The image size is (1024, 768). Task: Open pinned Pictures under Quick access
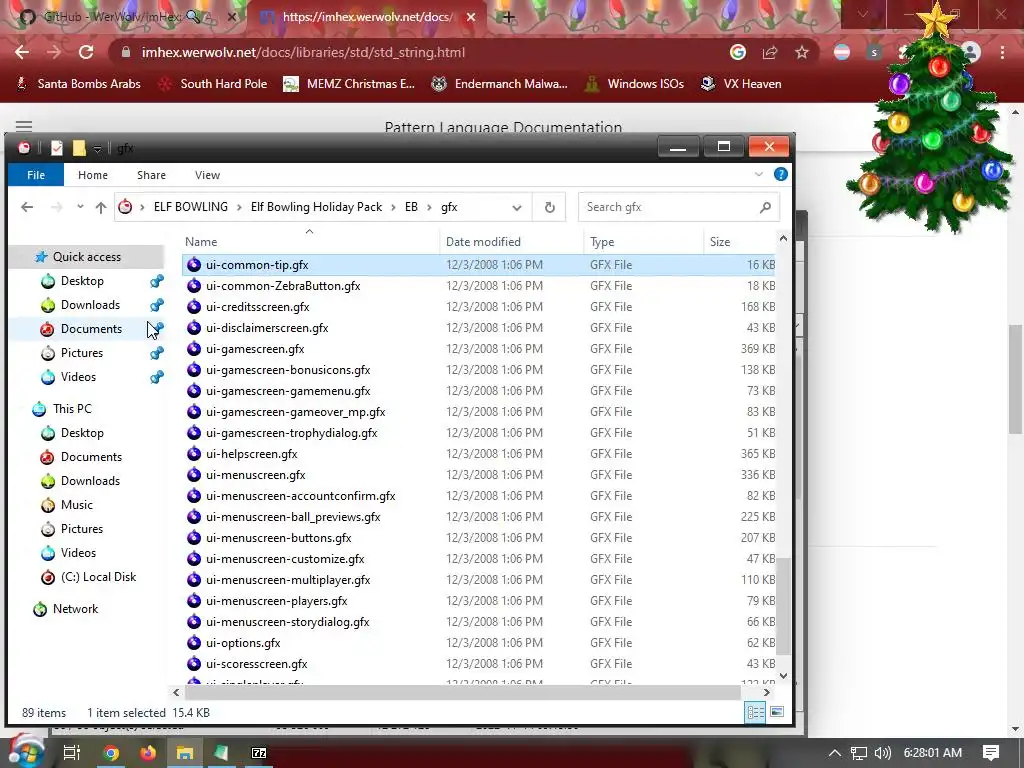[x=82, y=353]
